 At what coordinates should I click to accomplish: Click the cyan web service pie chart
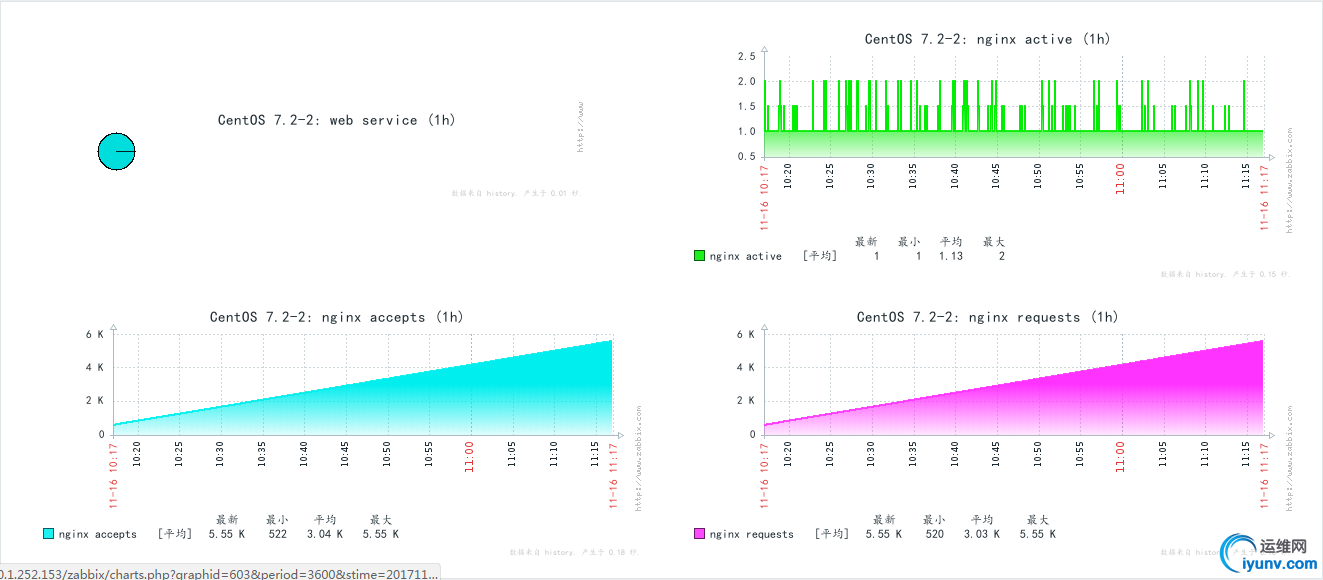(x=116, y=151)
